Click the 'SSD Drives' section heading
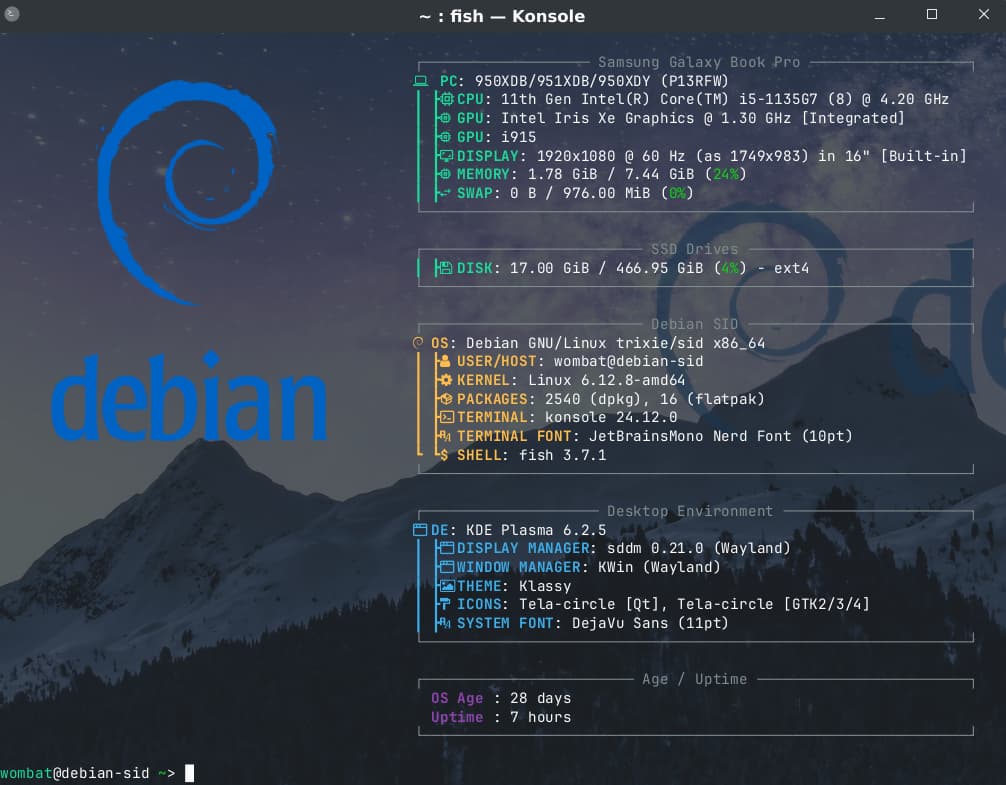 (694, 249)
